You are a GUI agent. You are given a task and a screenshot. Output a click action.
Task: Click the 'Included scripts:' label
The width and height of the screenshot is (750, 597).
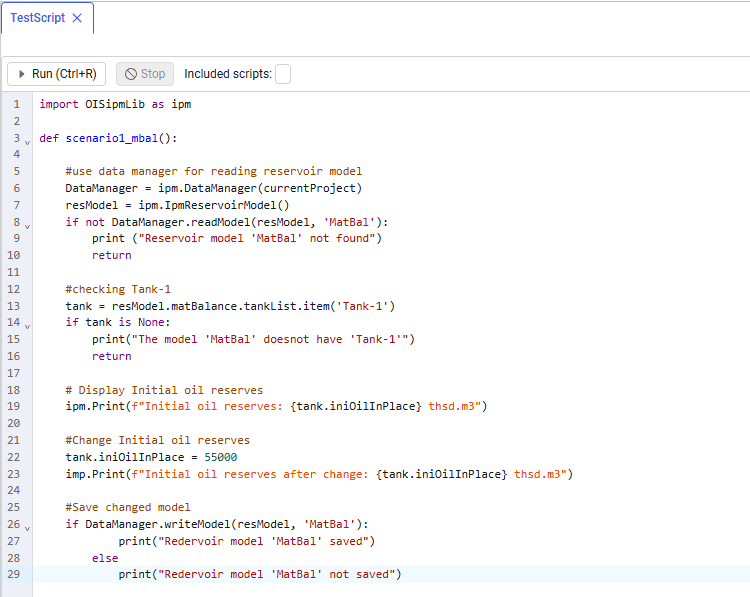(228, 74)
